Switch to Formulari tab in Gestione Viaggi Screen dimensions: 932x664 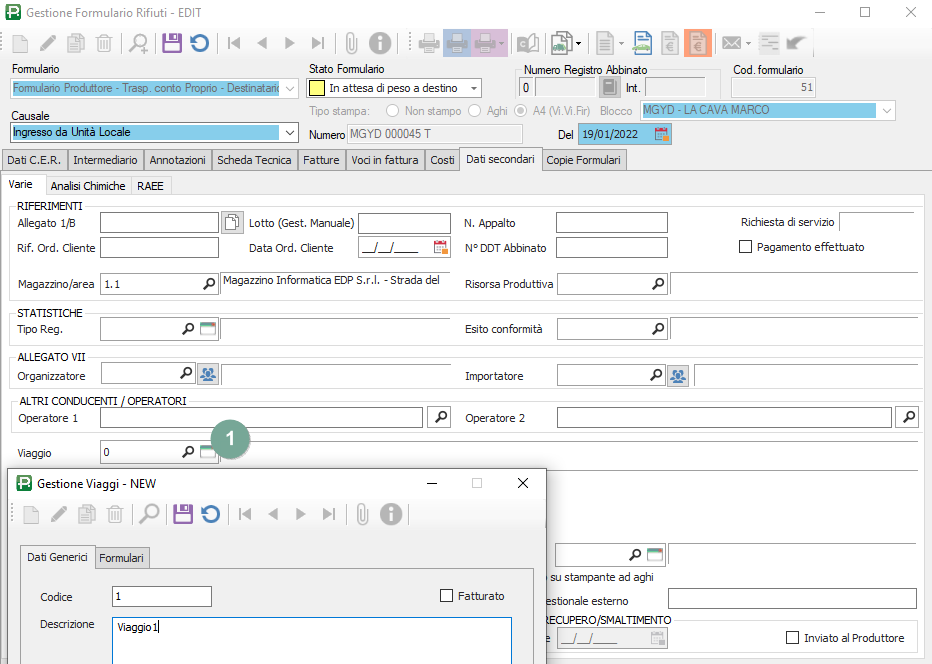(121, 558)
